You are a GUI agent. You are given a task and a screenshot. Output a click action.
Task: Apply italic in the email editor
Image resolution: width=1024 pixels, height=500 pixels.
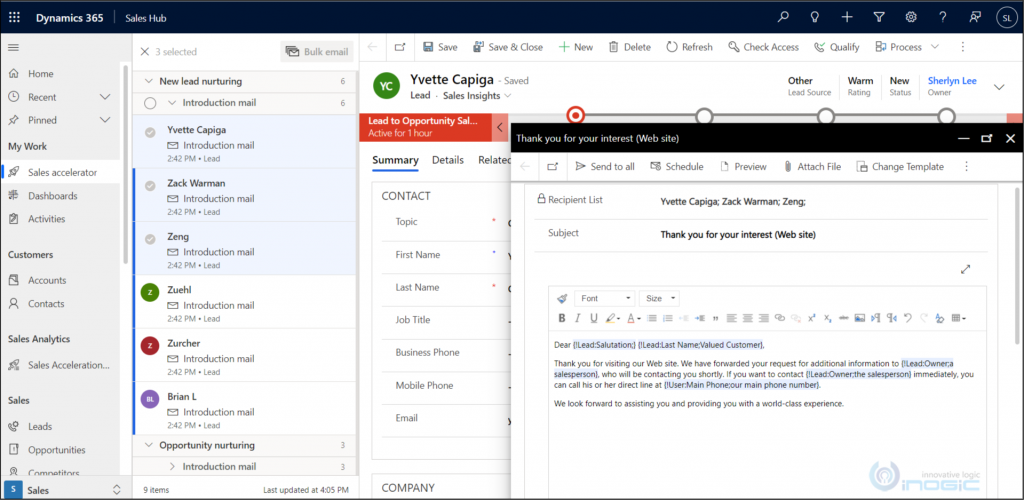[x=577, y=319]
